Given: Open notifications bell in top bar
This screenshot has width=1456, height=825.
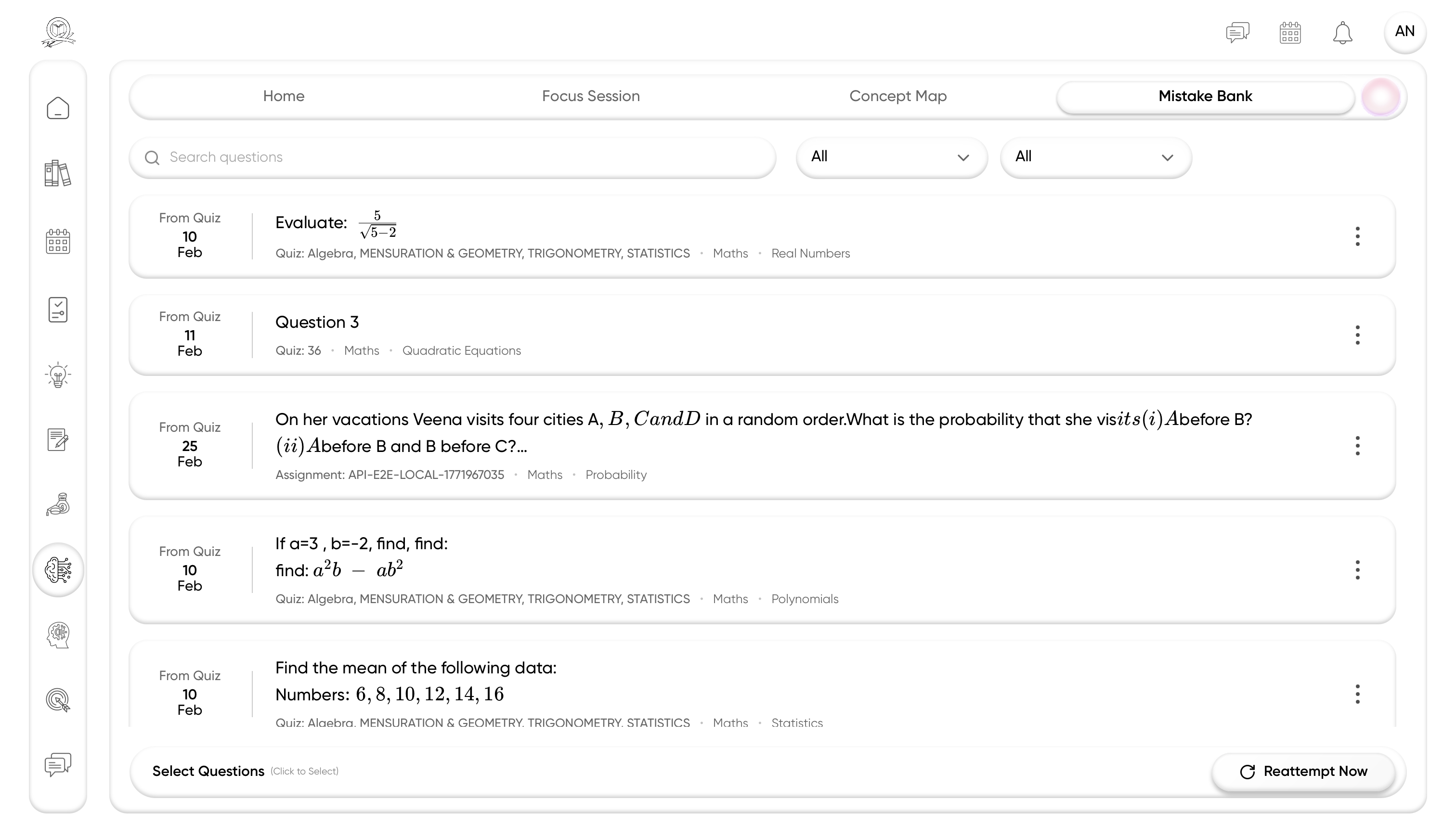Looking at the screenshot, I should 1342,33.
